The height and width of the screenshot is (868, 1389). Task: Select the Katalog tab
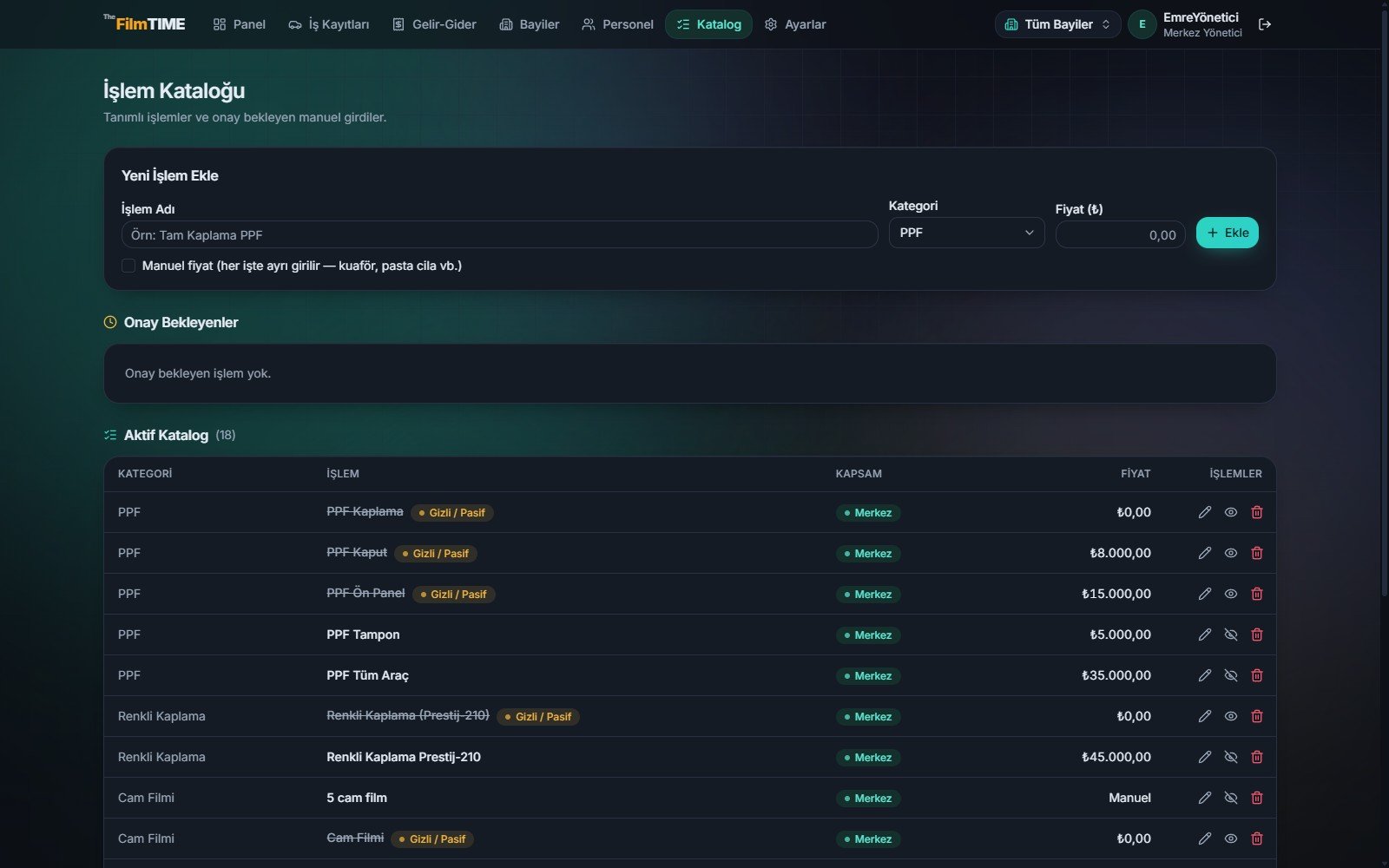[x=708, y=24]
